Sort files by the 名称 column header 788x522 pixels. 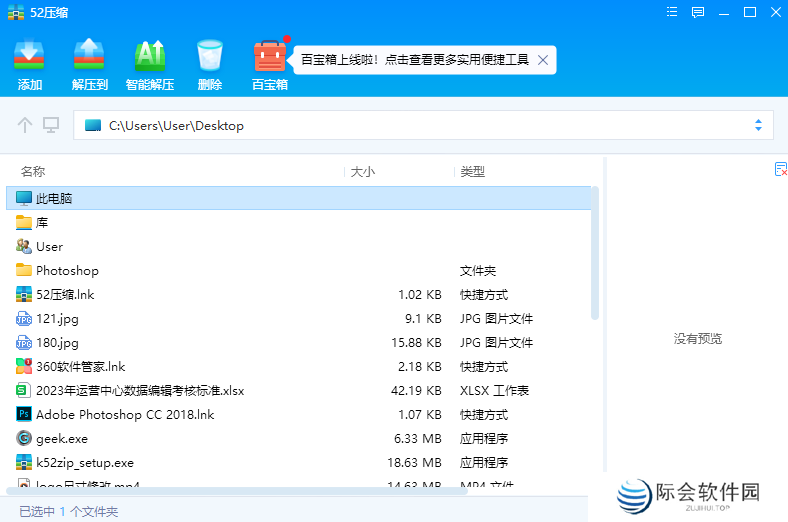(x=33, y=172)
